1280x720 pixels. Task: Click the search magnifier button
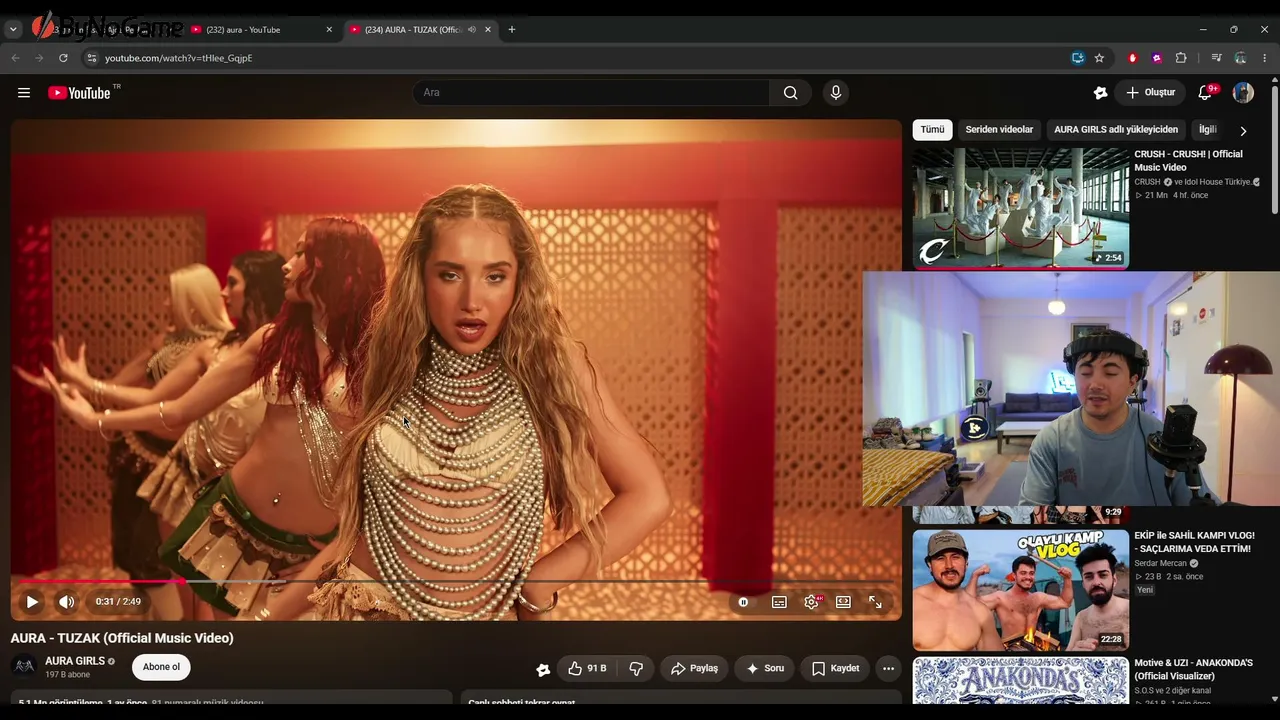pos(790,93)
